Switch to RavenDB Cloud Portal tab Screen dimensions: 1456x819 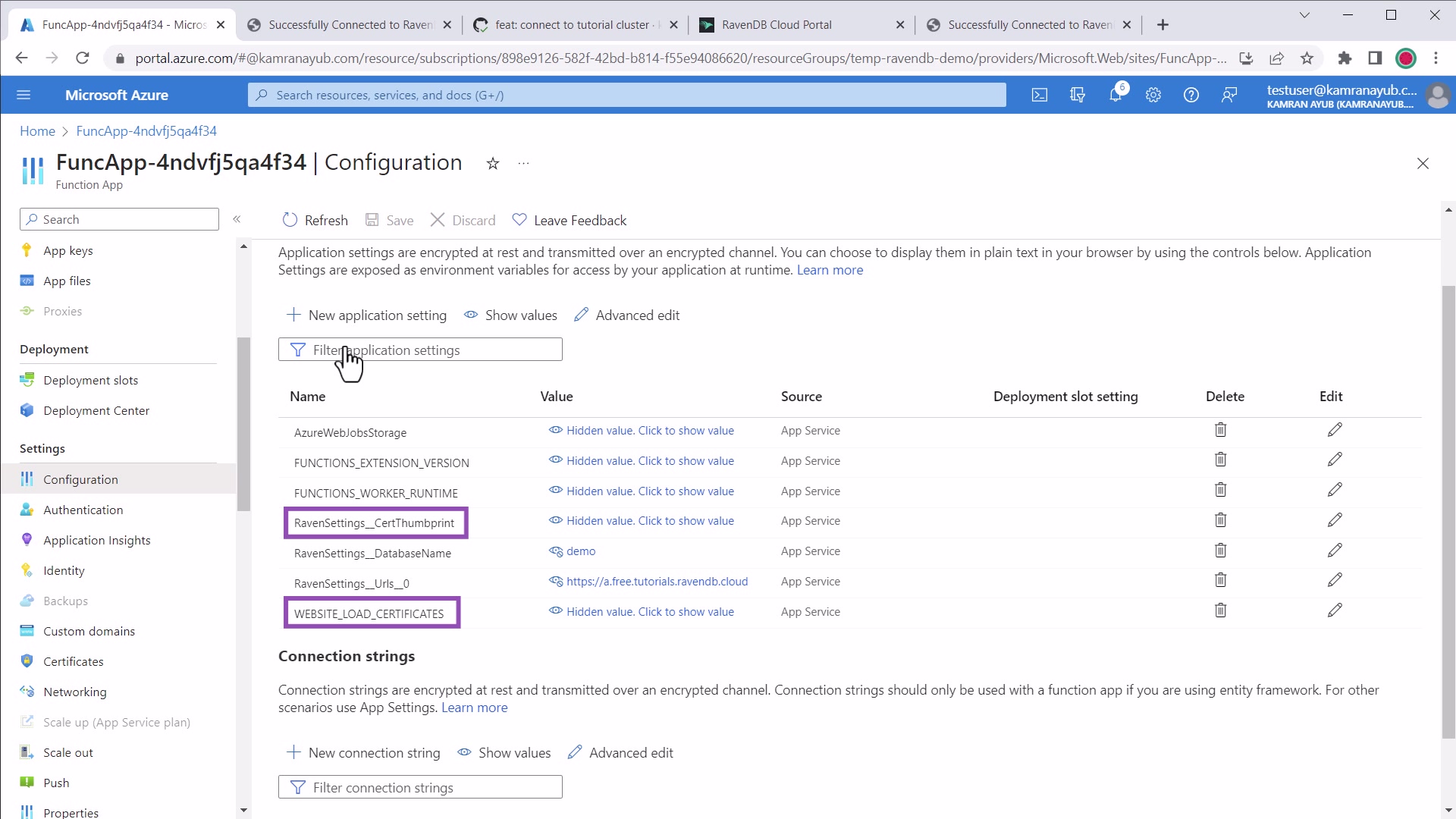(800, 24)
